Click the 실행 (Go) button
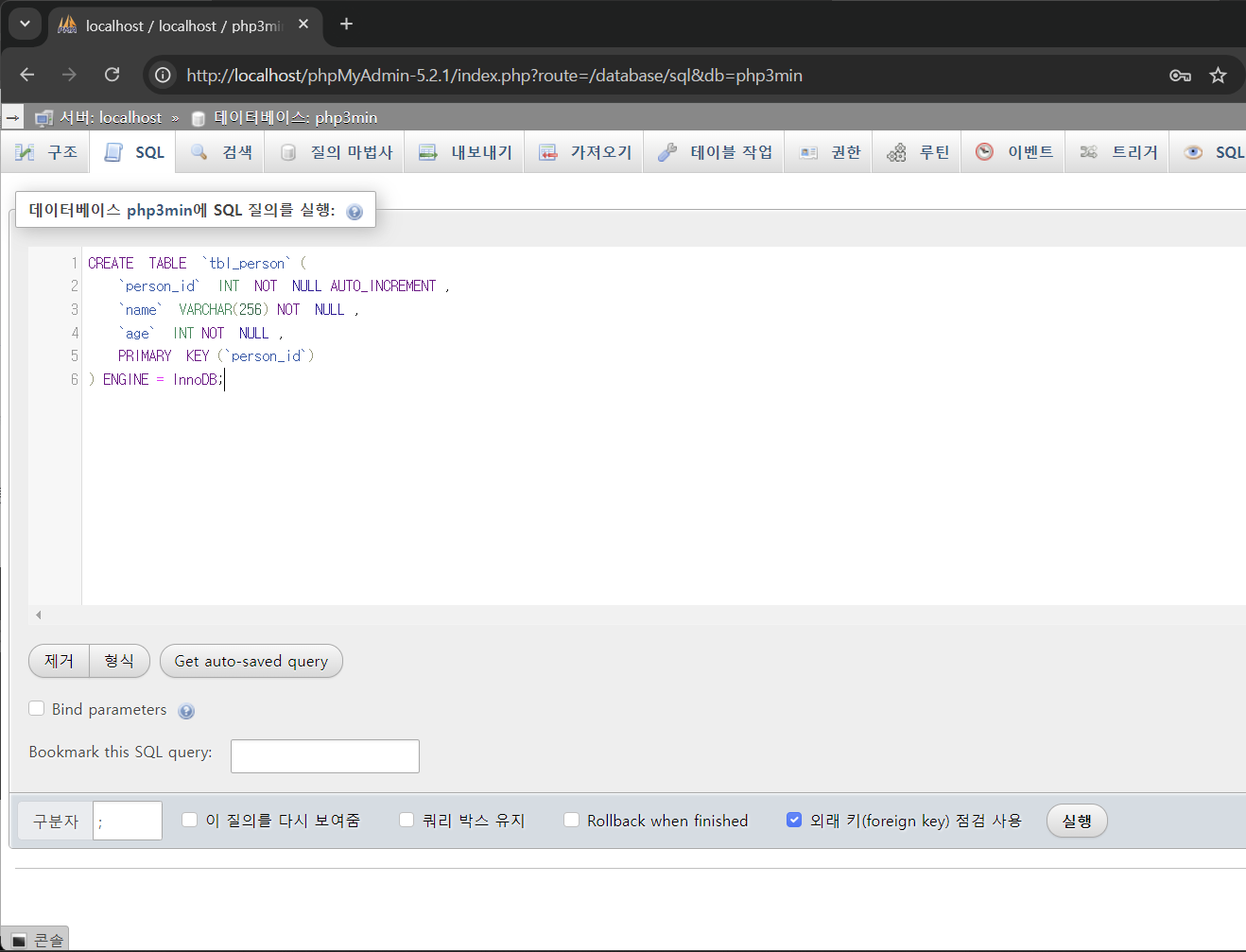1246x952 pixels. tap(1077, 821)
